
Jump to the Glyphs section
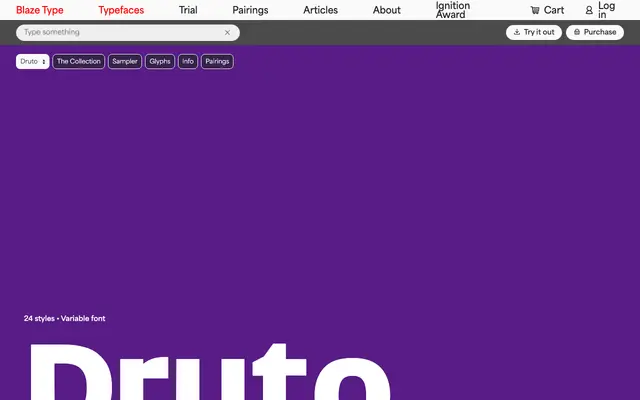[160, 62]
